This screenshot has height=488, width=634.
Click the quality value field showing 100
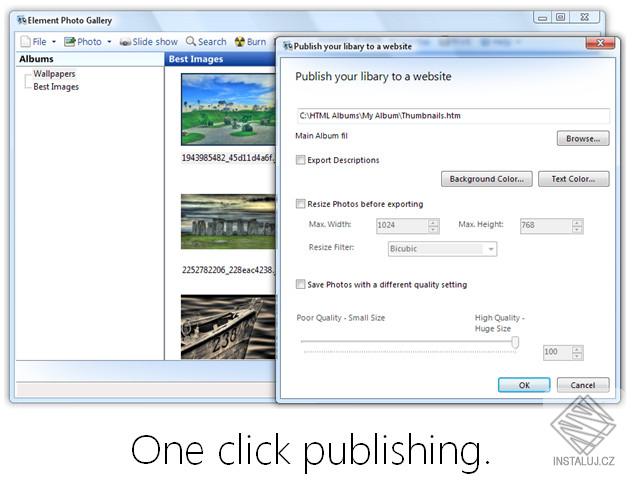(x=558, y=352)
